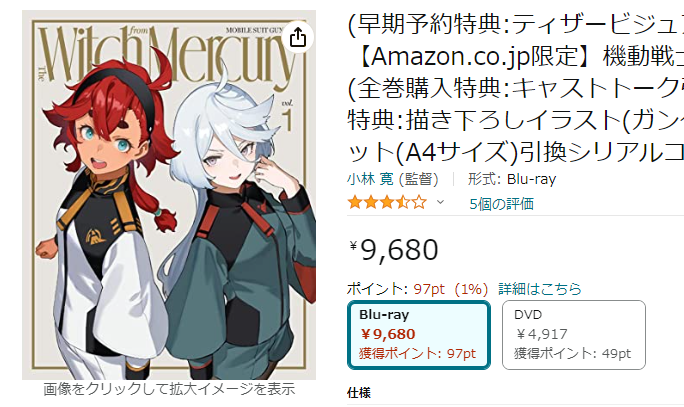Open the 詳細はこちら points details link
The height and width of the screenshot is (407, 684).
point(540,289)
